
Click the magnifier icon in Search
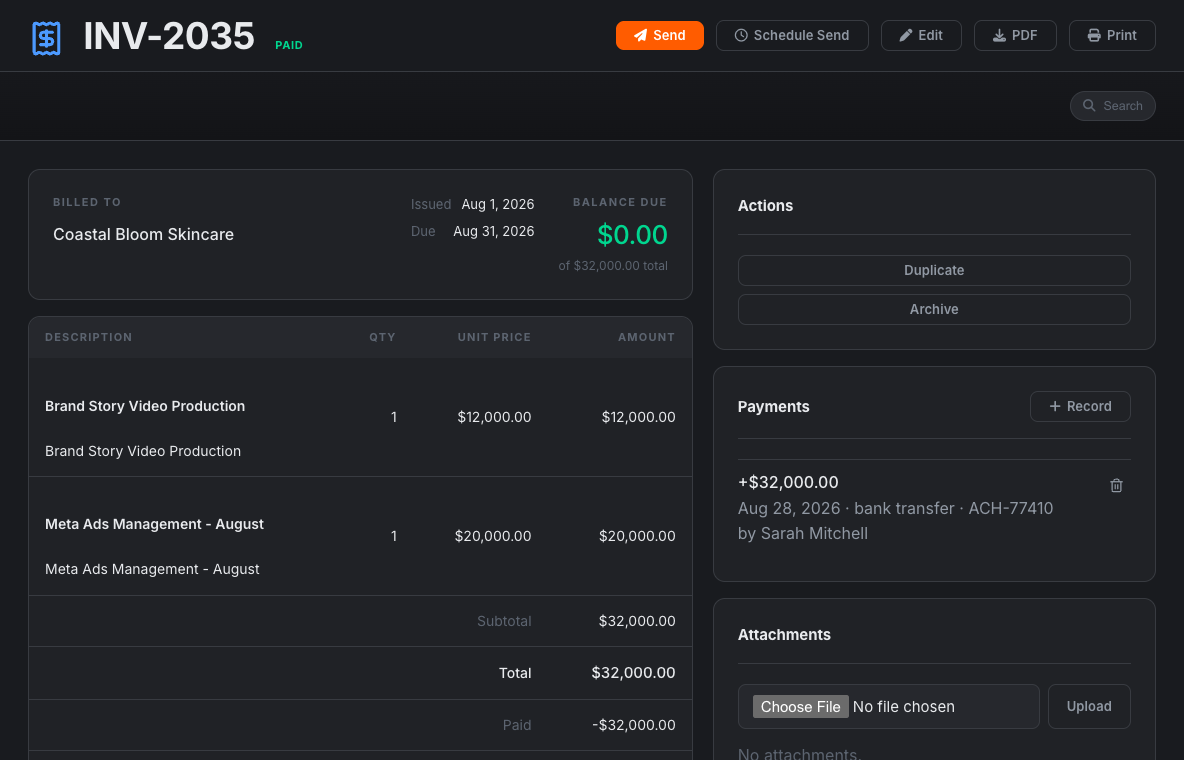pyautogui.click(x=1089, y=106)
